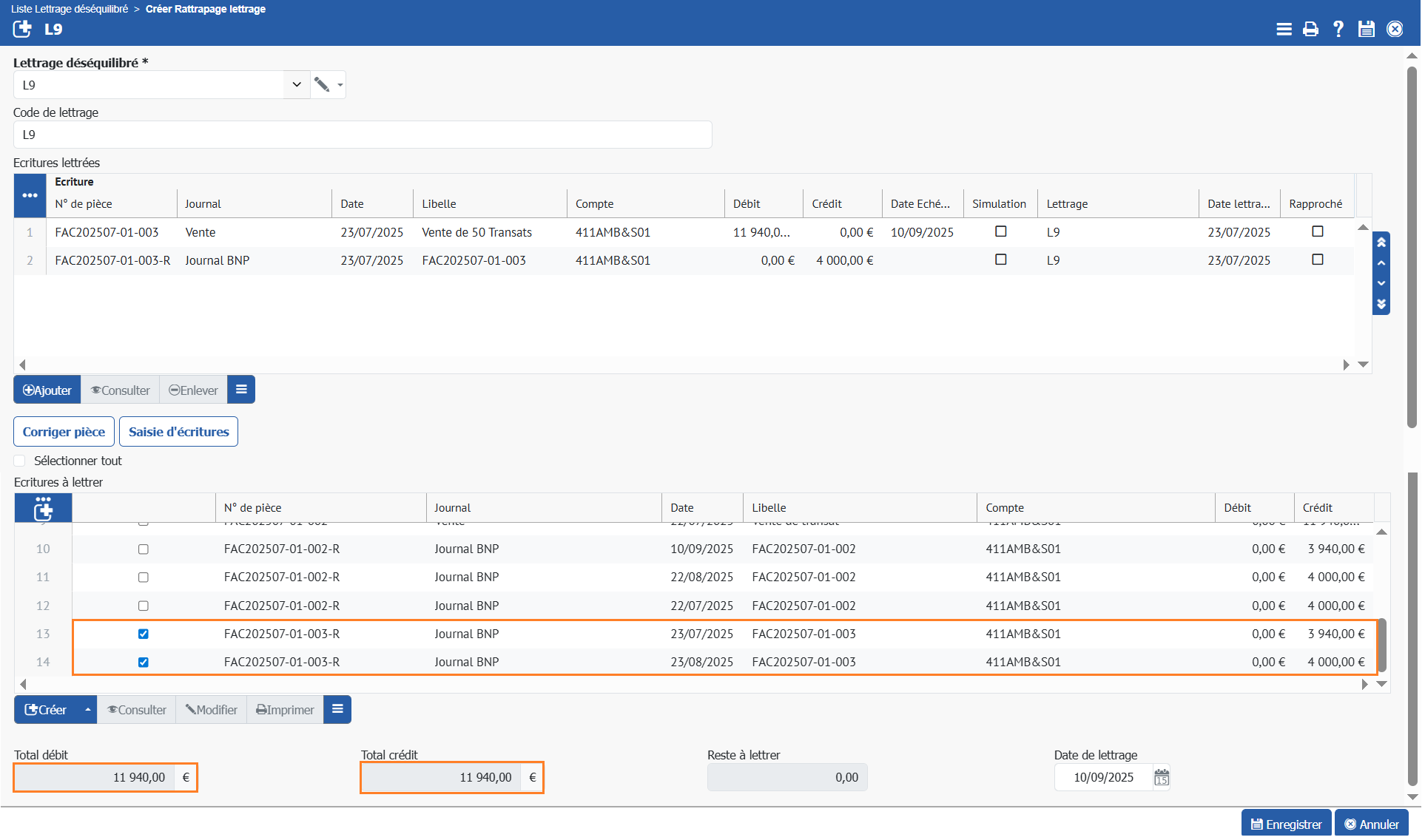Check the Sélectionner tout checkbox
The width and height of the screenshot is (1425, 840).
(20, 461)
